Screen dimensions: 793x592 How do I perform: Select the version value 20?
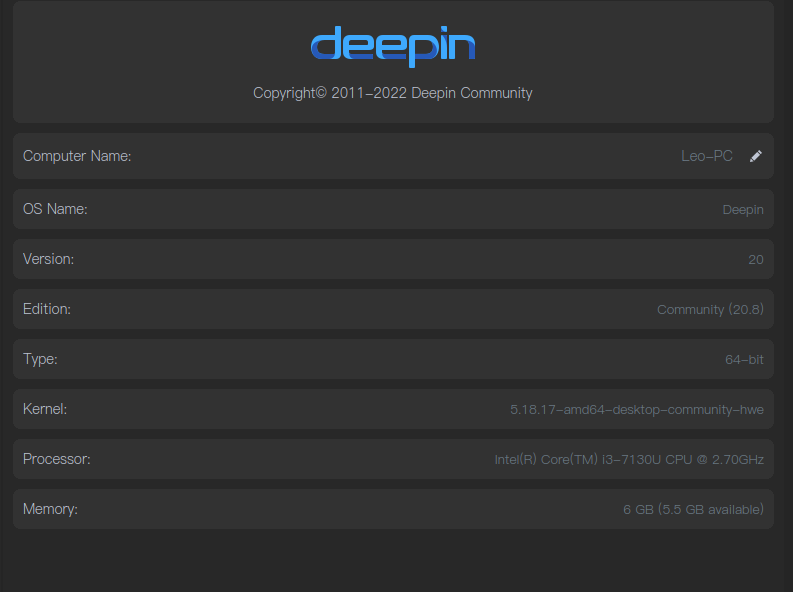coord(756,260)
